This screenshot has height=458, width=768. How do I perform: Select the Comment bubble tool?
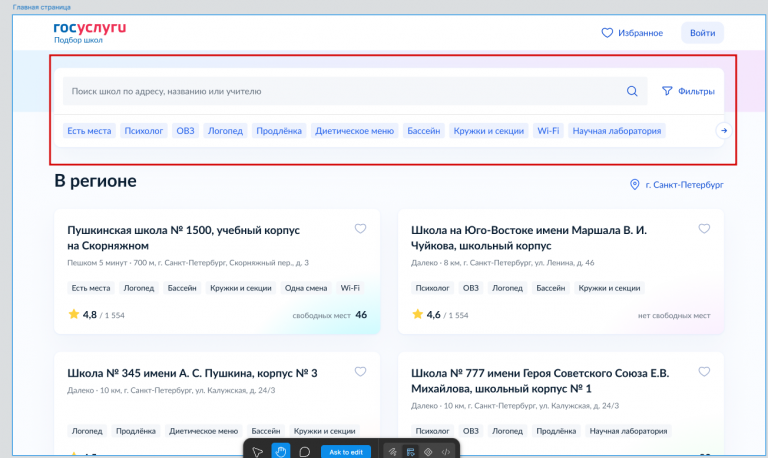(x=304, y=452)
